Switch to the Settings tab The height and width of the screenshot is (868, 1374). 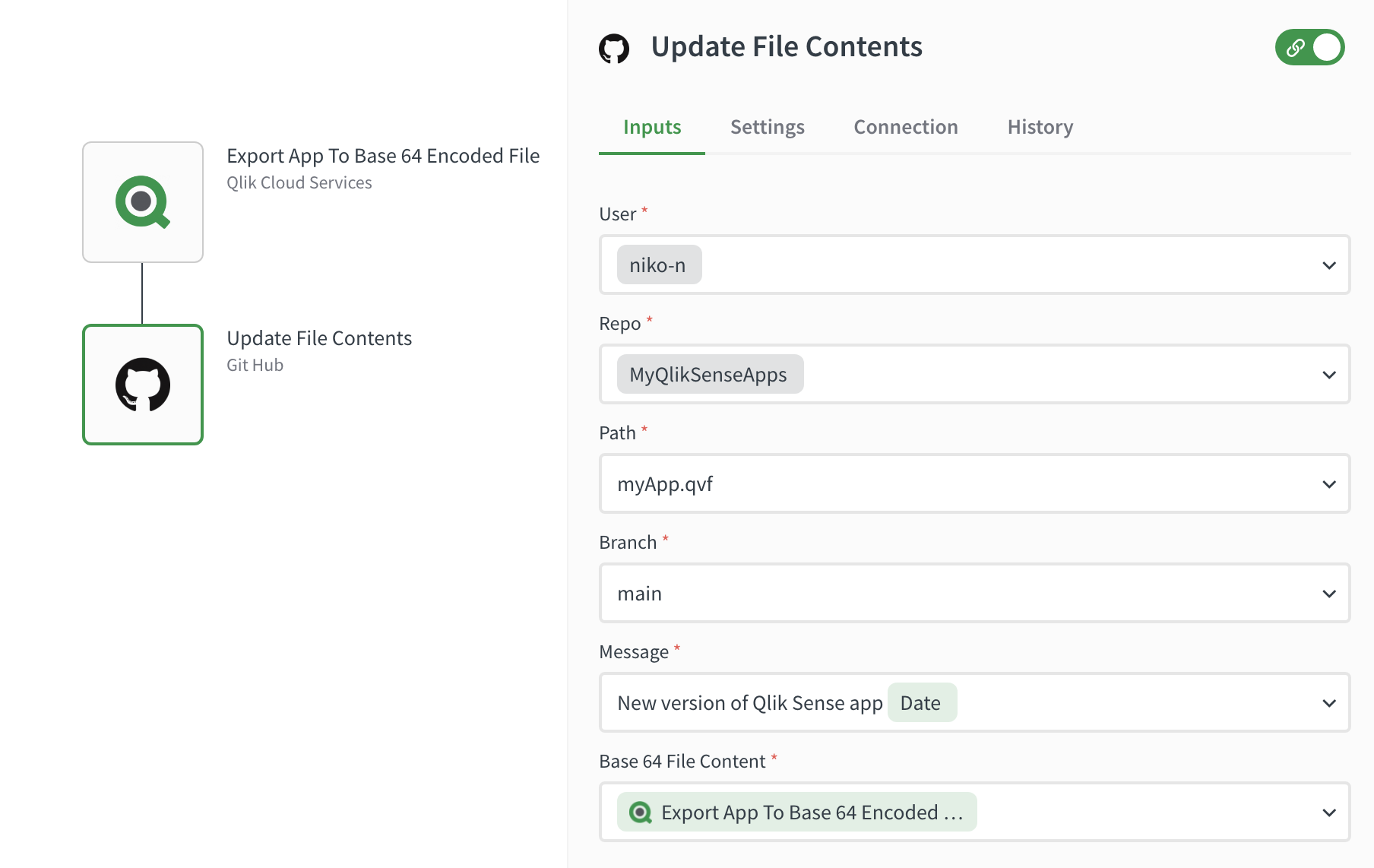tap(767, 126)
